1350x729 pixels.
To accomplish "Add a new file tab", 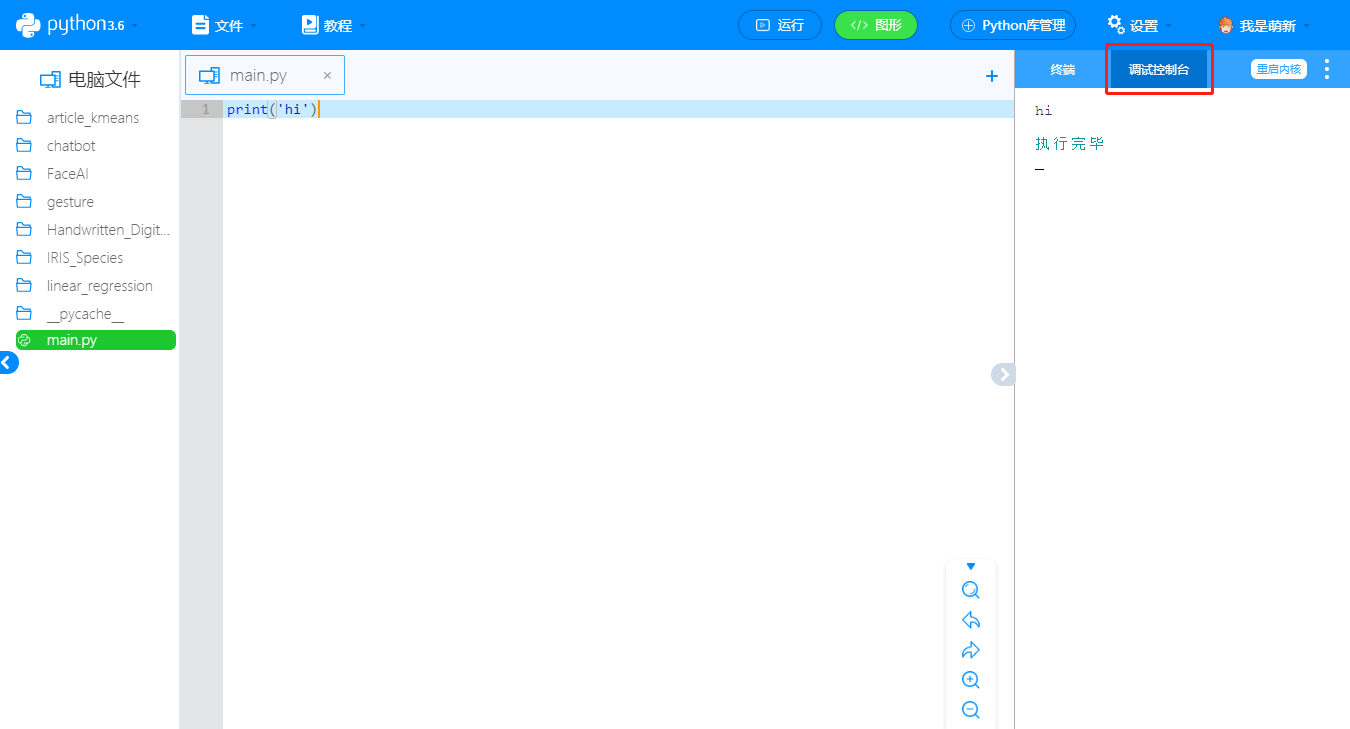I will pyautogui.click(x=992, y=76).
